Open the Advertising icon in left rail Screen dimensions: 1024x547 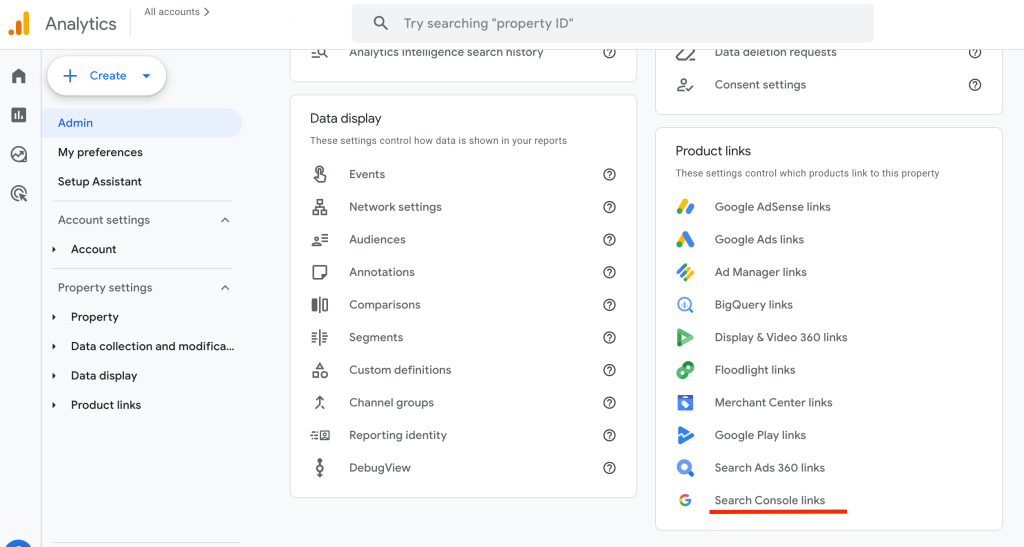pos(19,193)
